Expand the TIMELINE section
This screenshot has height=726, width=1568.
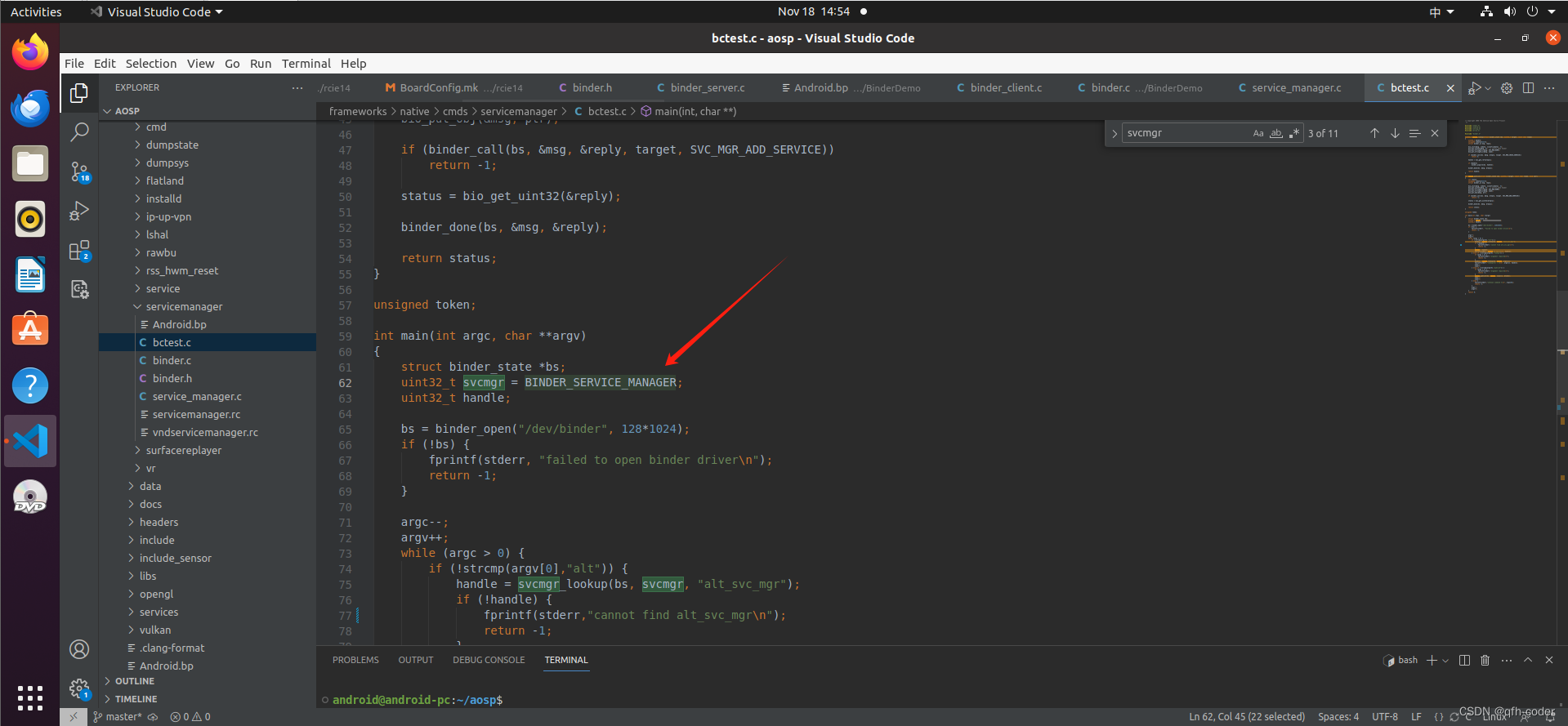click(x=208, y=699)
